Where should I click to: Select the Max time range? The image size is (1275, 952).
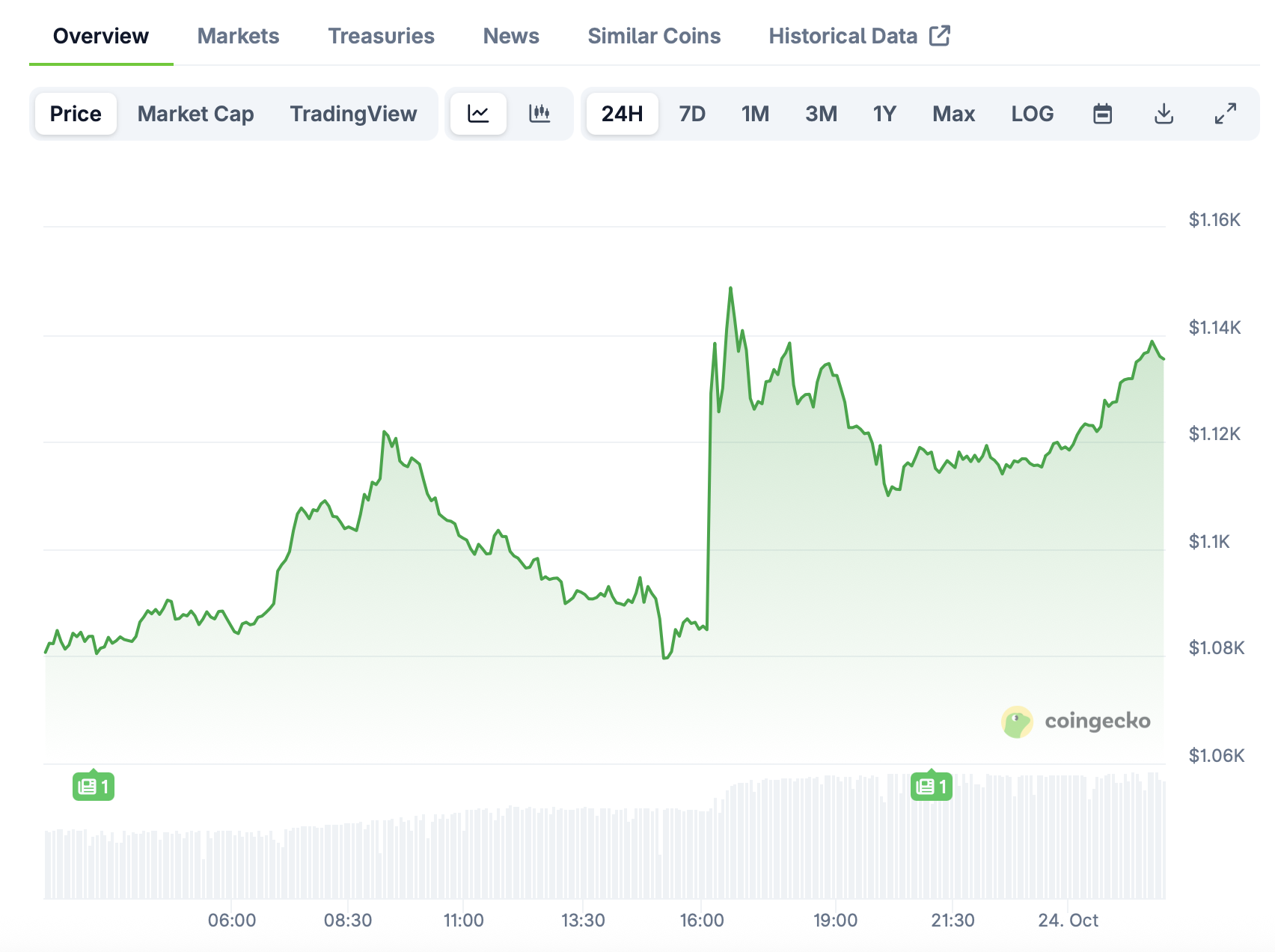click(x=953, y=114)
